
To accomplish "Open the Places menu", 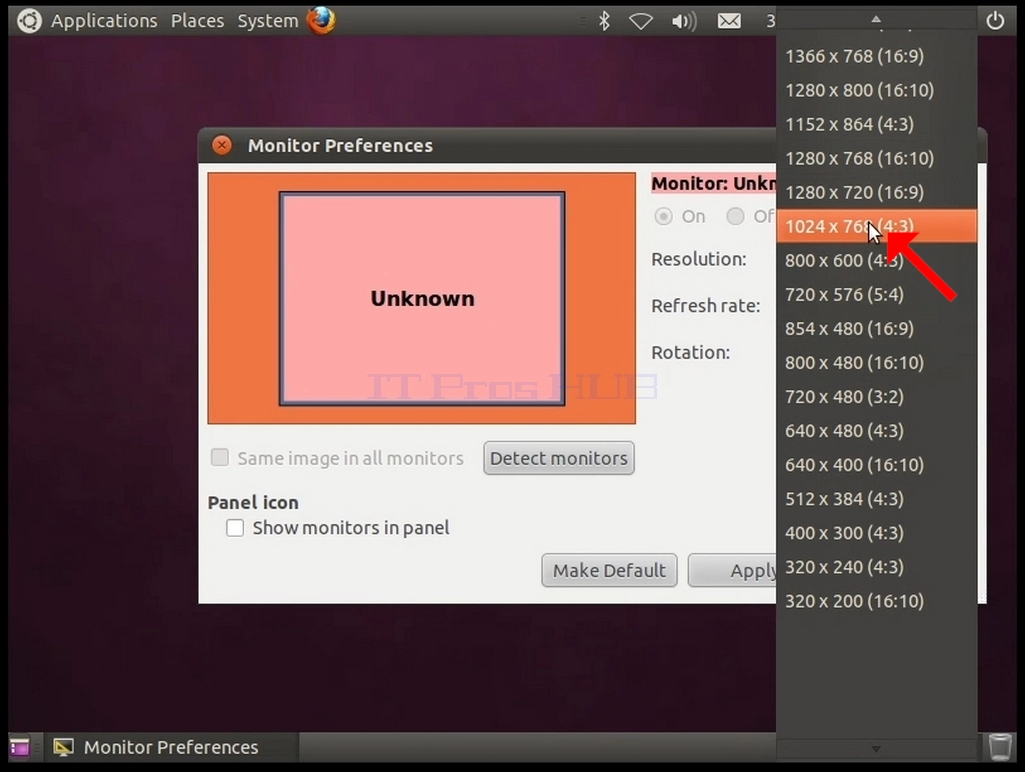I will [x=197, y=21].
